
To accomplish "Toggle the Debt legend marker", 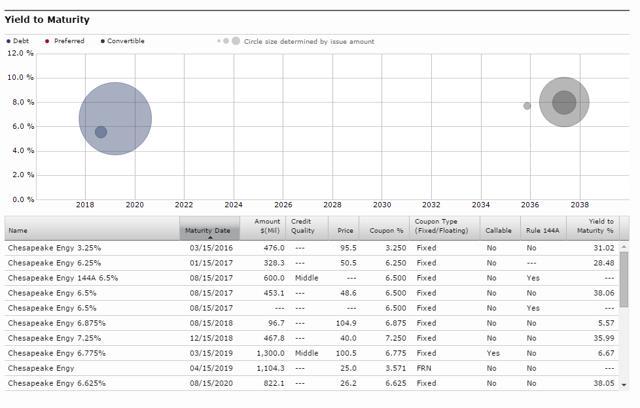I will point(8,41).
